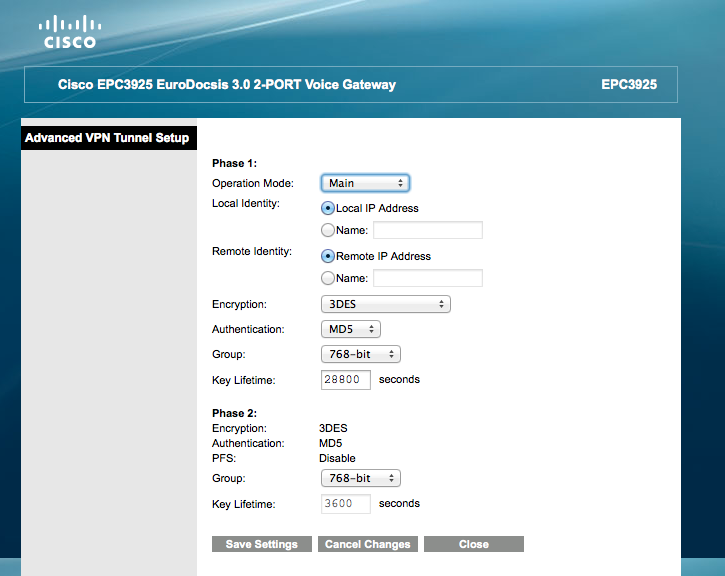Click the Remote Identity Name field

tap(428, 278)
